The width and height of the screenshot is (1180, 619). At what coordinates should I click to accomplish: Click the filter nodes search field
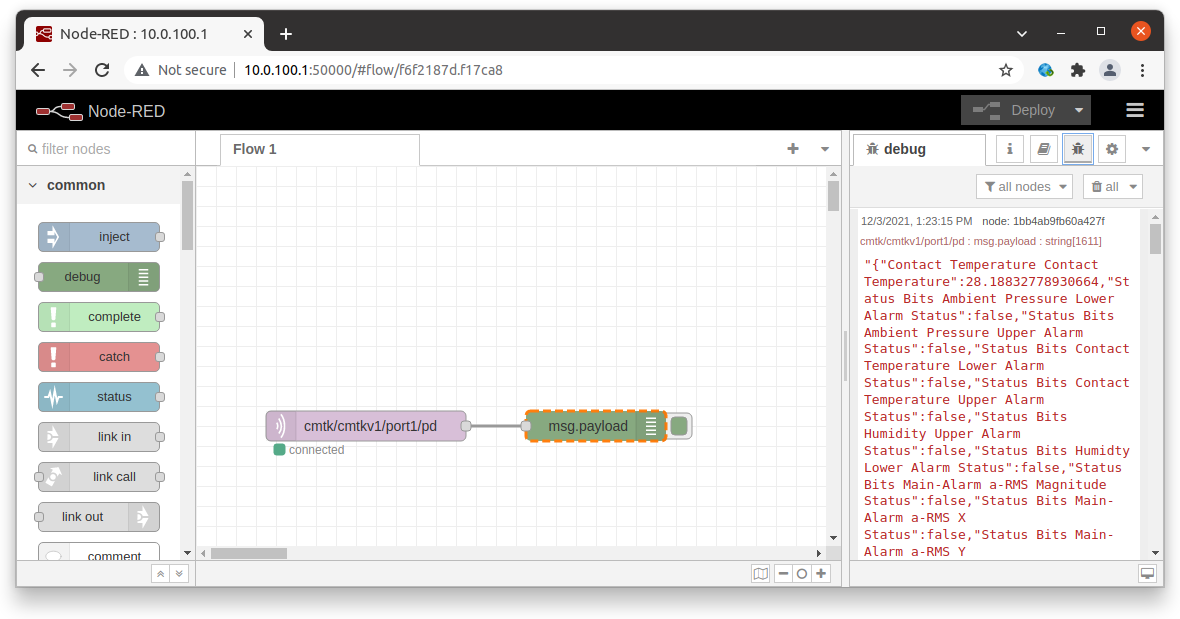point(100,148)
